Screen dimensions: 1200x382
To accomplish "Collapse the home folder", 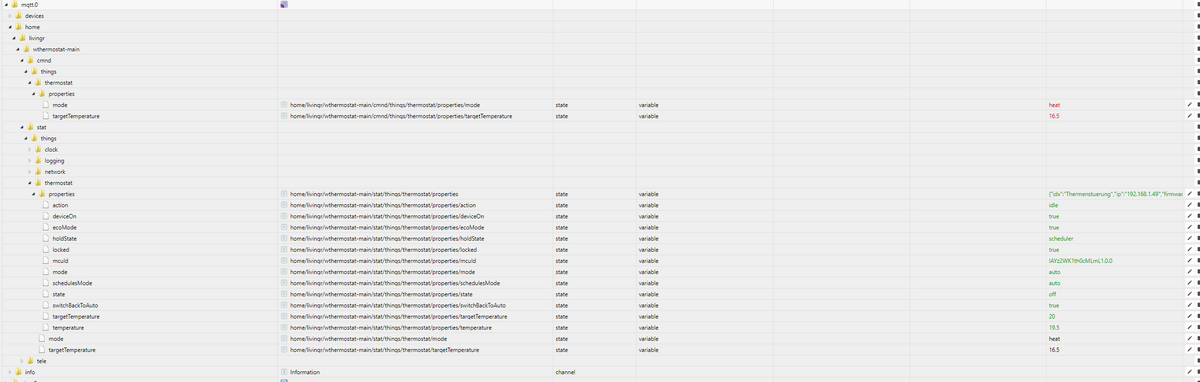I will (9, 27).
